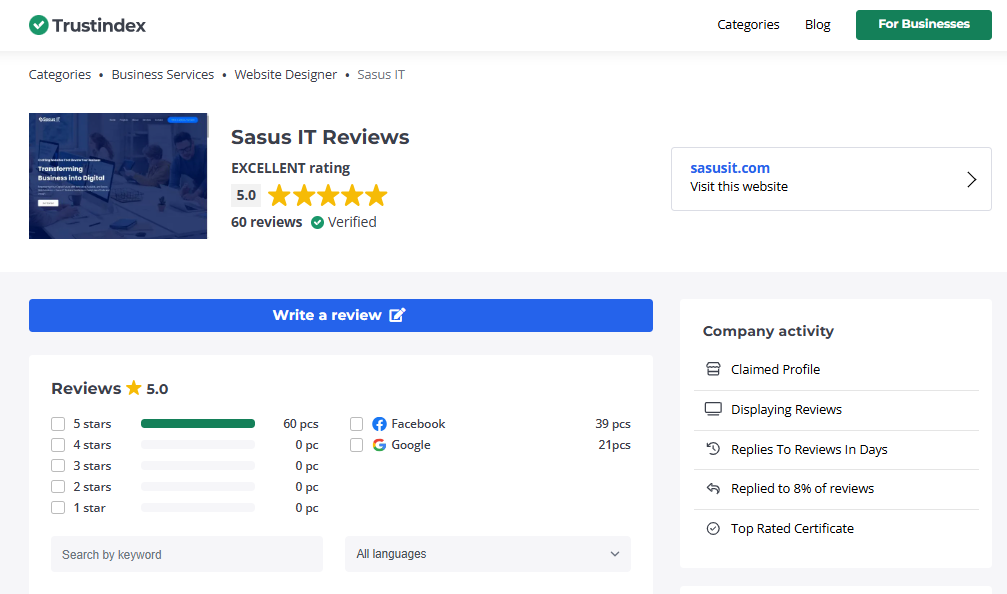Open the Website Designer breadcrumb link
The image size is (1007, 594).
286,75
